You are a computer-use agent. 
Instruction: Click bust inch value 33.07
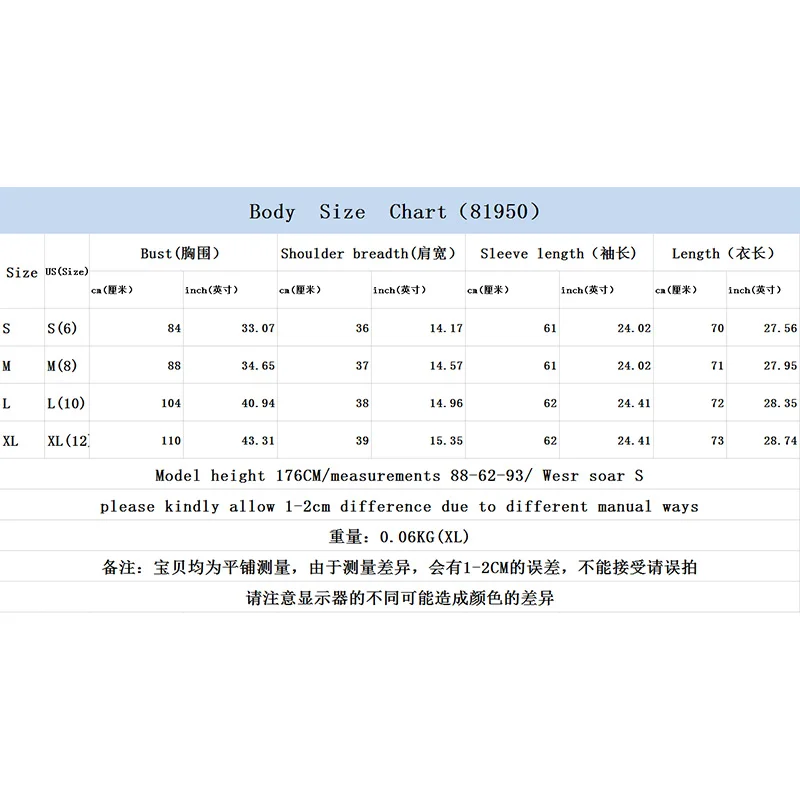coord(258,328)
